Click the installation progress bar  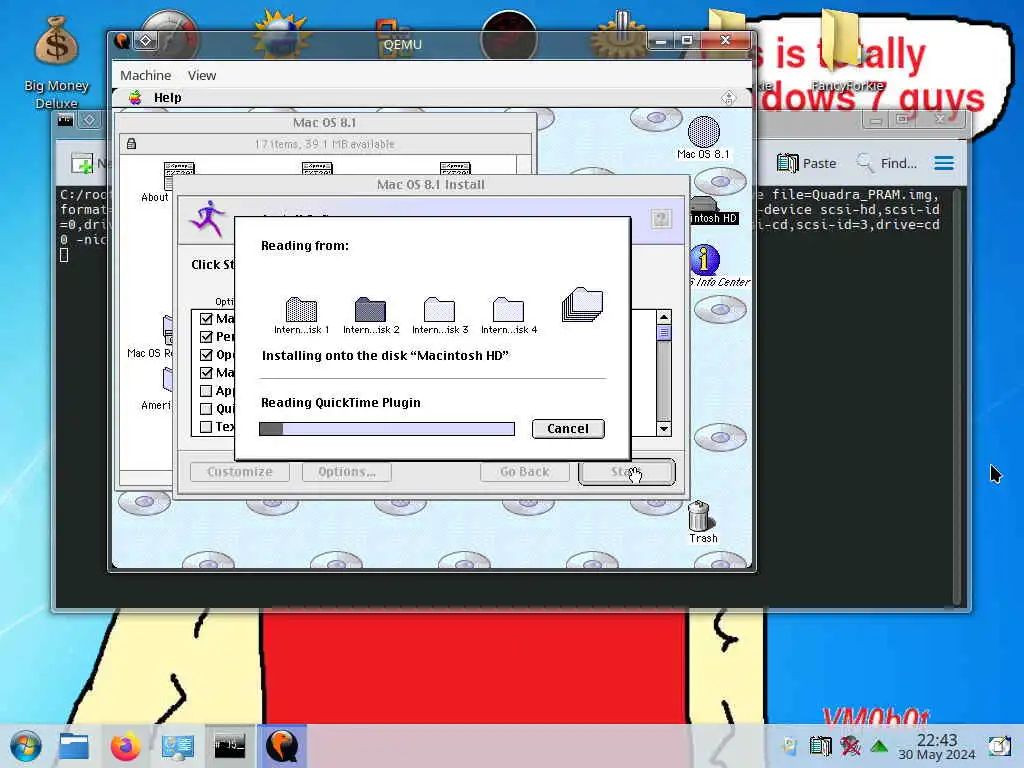click(387, 428)
